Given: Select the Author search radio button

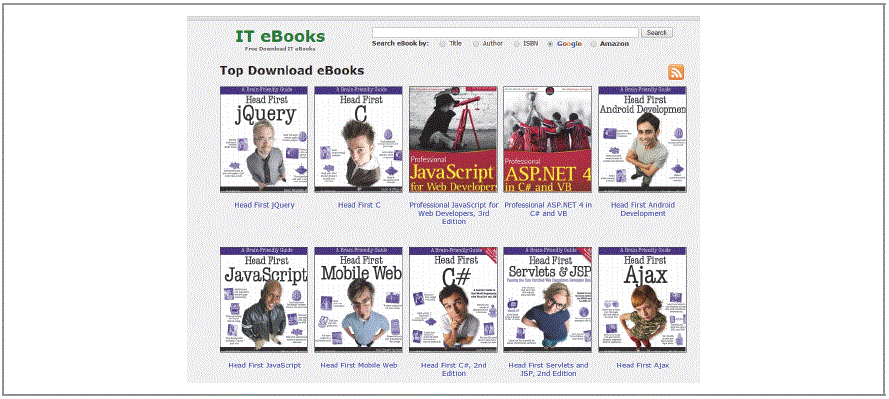Looking at the screenshot, I should (476, 44).
